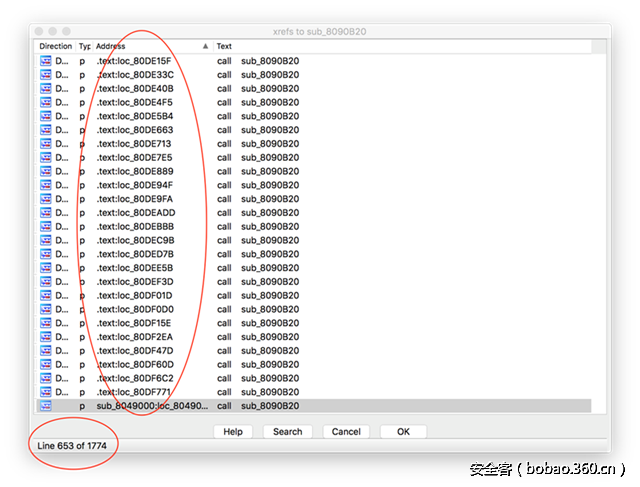640x487 pixels.
Task: Click 'call' text in loc_80DE15F row
Action: click(224, 61)
